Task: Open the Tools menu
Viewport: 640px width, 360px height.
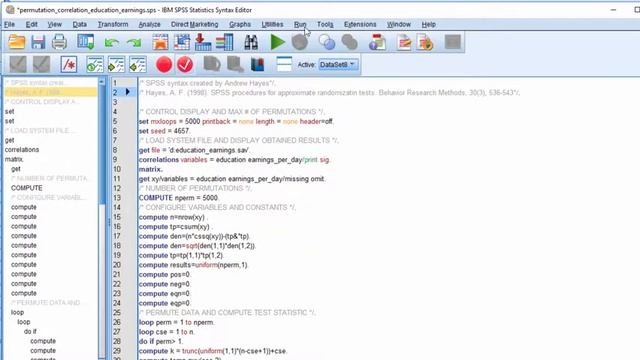Action: tap(325, 24)
